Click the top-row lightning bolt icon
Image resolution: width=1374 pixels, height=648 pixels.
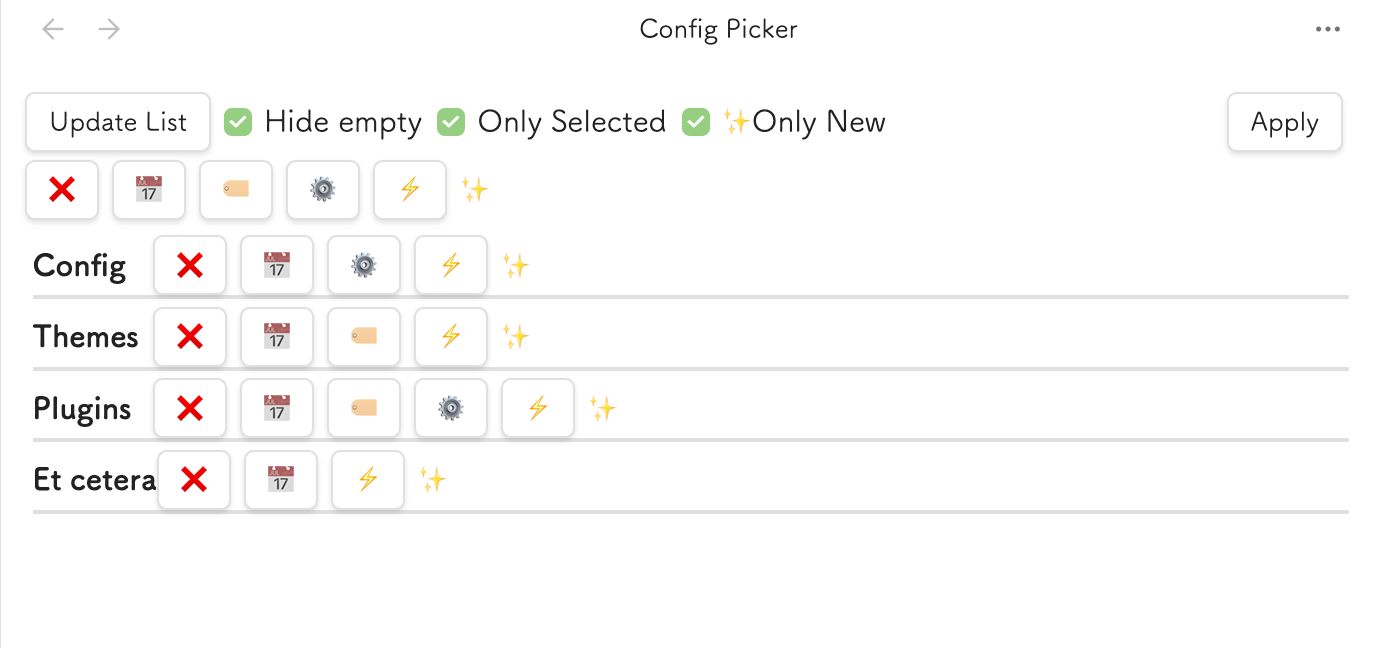[410, 190]
